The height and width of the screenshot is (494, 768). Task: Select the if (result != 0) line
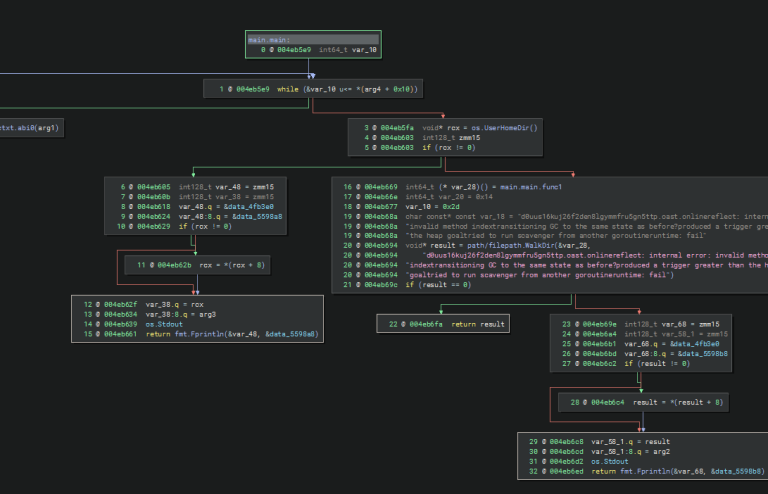657,363
